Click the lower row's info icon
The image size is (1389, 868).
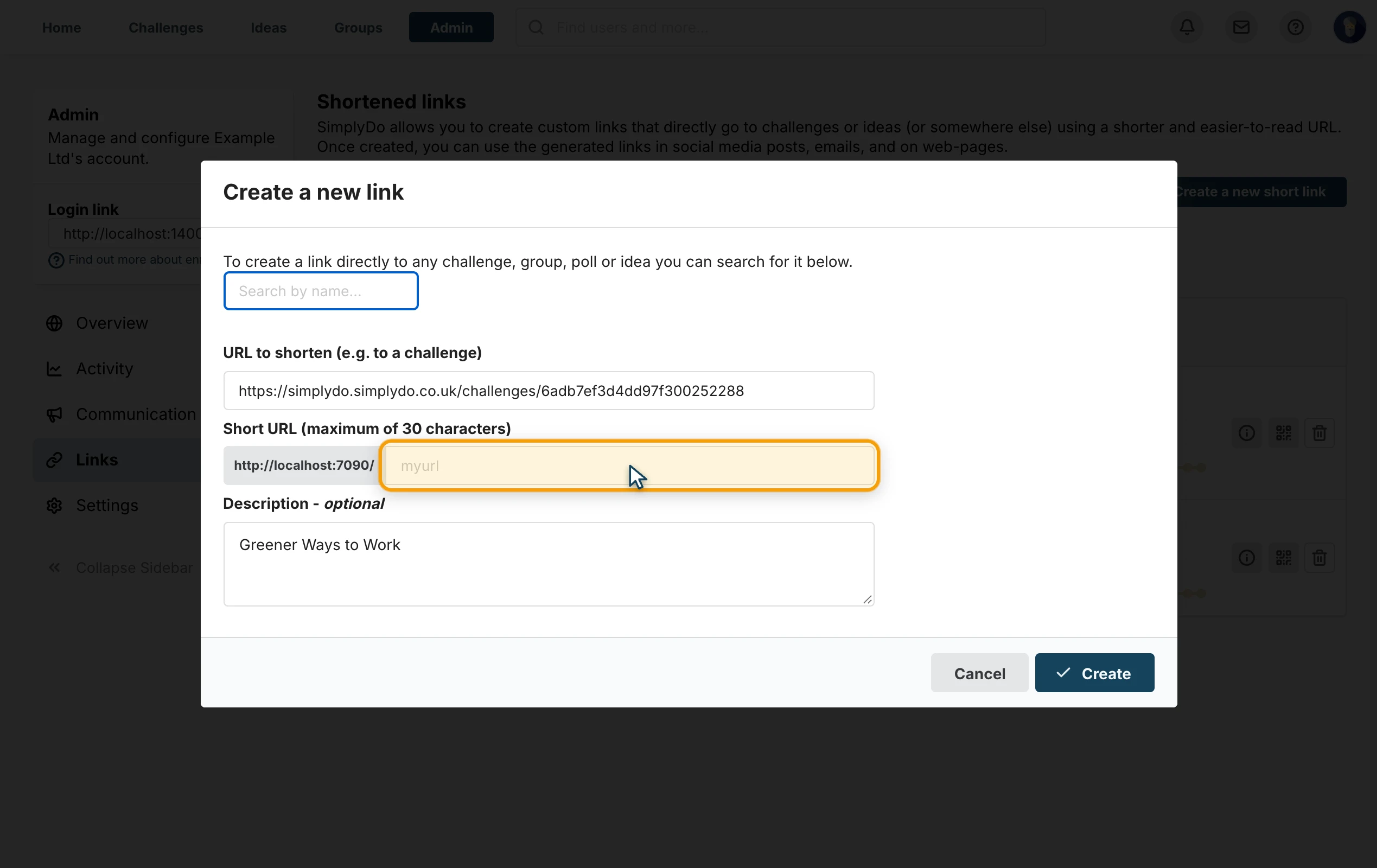click(x=1246, y=558)
